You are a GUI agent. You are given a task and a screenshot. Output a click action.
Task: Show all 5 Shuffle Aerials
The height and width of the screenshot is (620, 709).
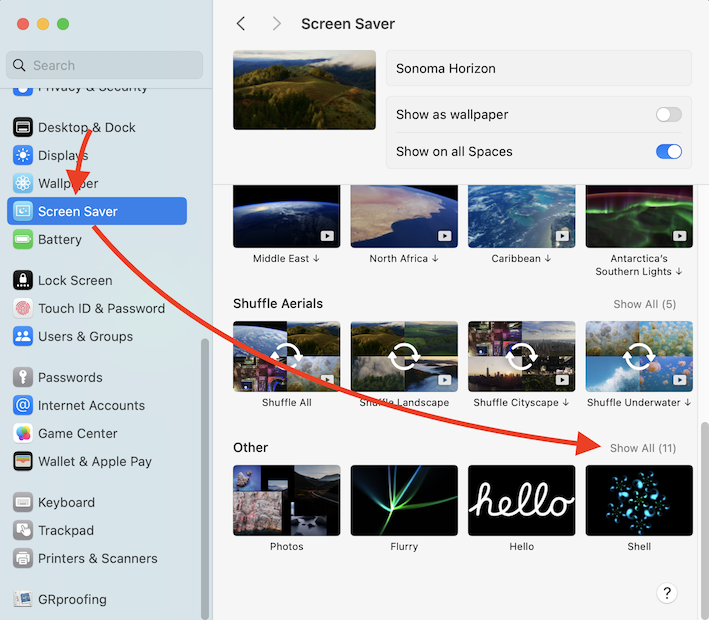[644, 304]
